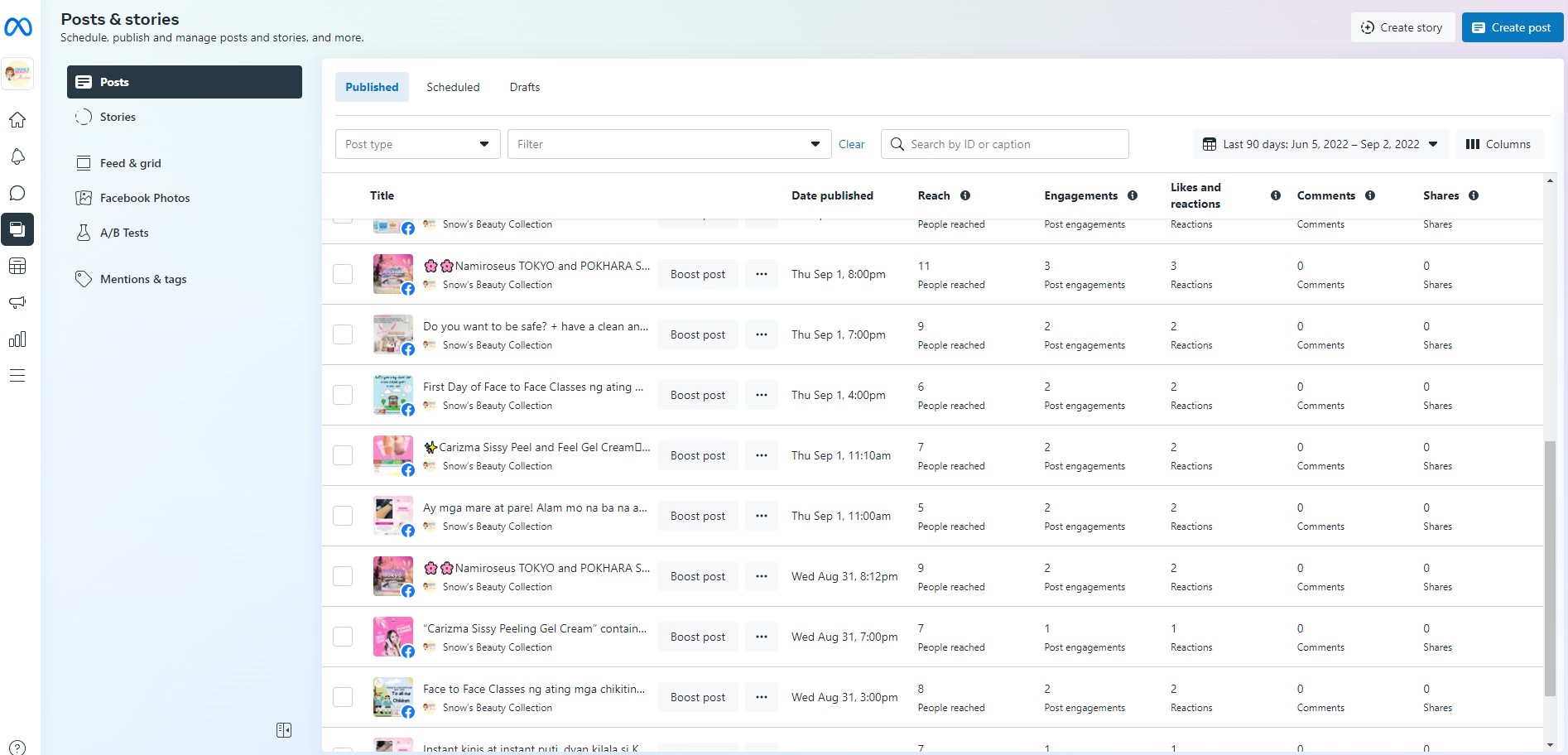Open the Columns selector
1568x755 pixels.
(1498, 144)
